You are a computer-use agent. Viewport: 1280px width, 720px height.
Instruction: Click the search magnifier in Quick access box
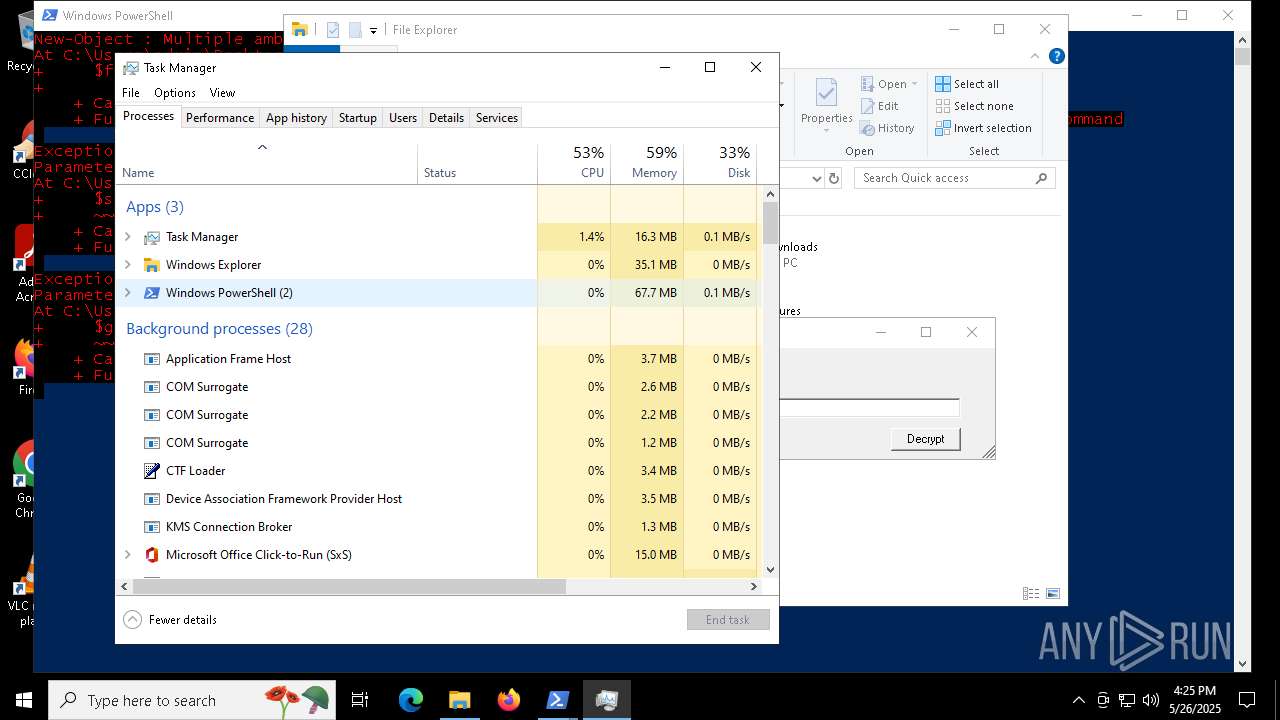point(1041,178)
